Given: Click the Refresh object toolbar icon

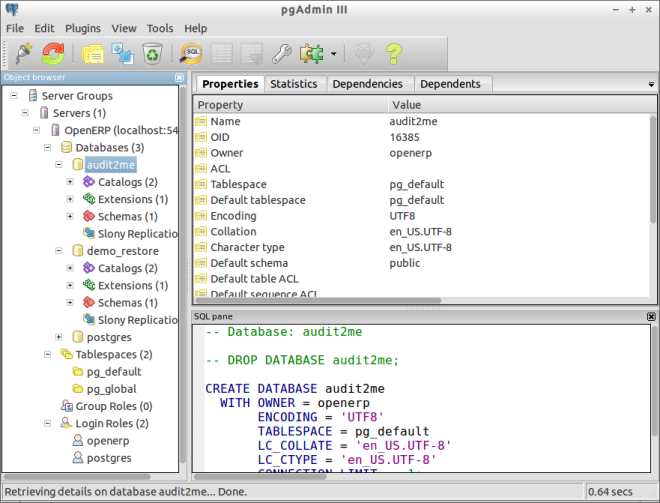Looking at the screenshot, I should 52,53.
